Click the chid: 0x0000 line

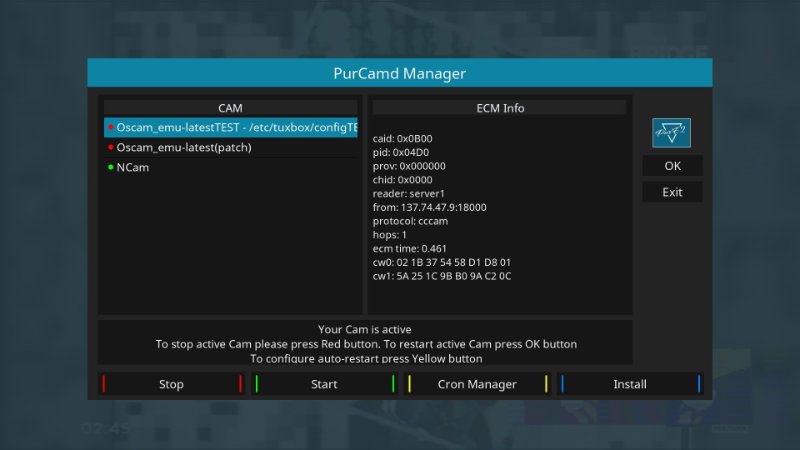(403, 180)
